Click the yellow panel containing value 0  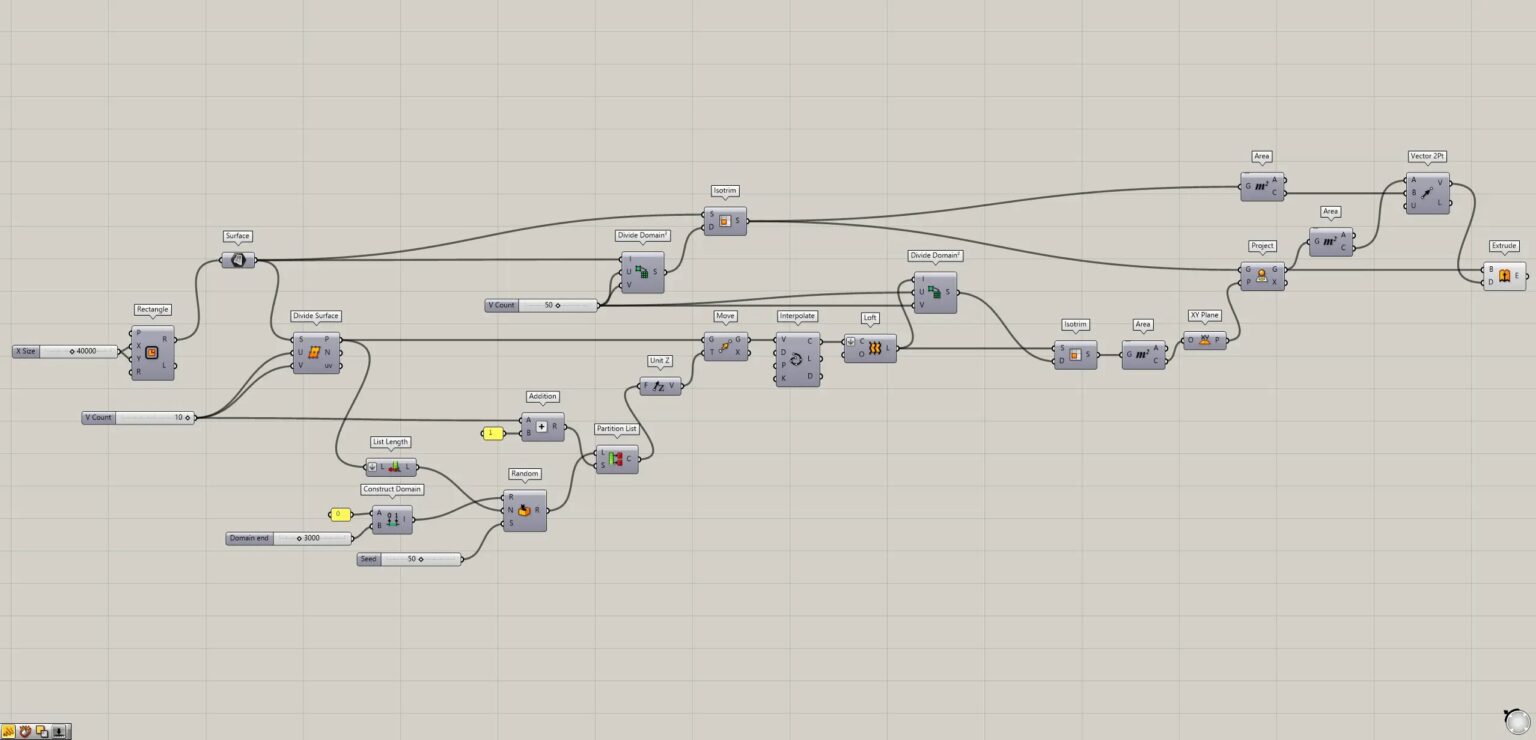[340, 514]
